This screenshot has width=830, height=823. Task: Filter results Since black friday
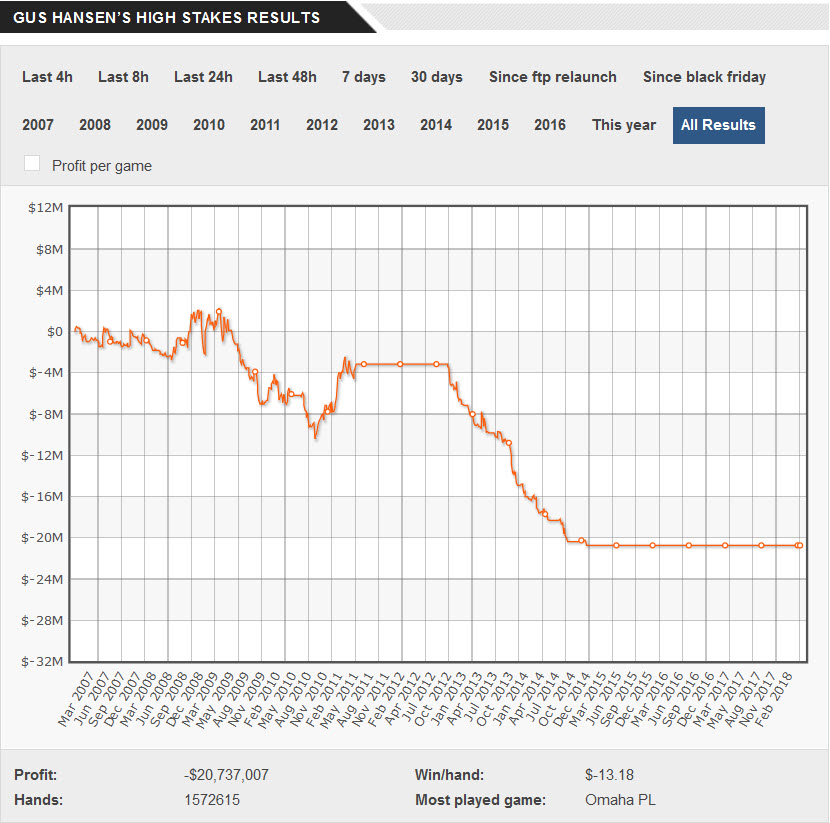coord(705,77)
